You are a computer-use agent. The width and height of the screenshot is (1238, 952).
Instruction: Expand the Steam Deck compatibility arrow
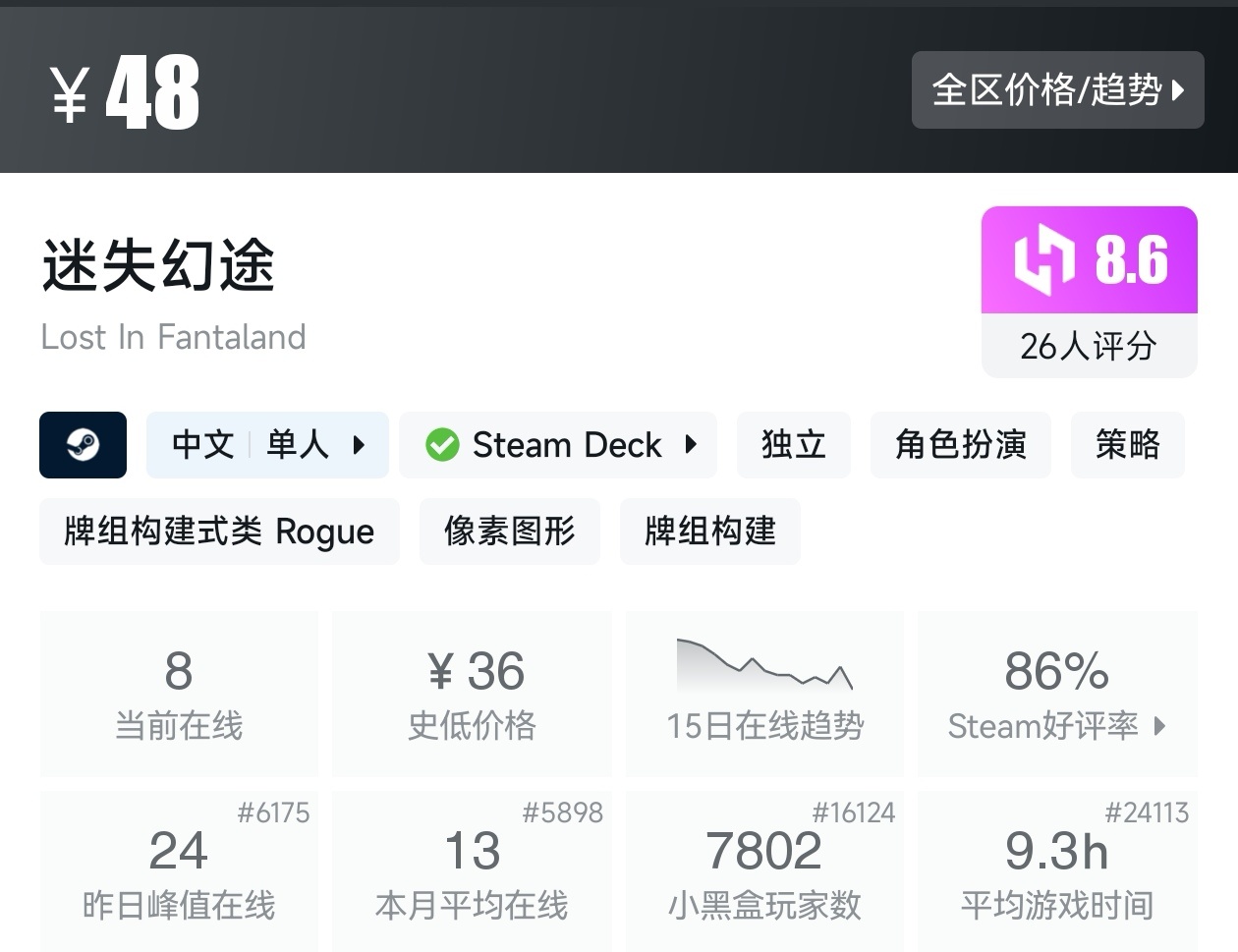(691, 445)
